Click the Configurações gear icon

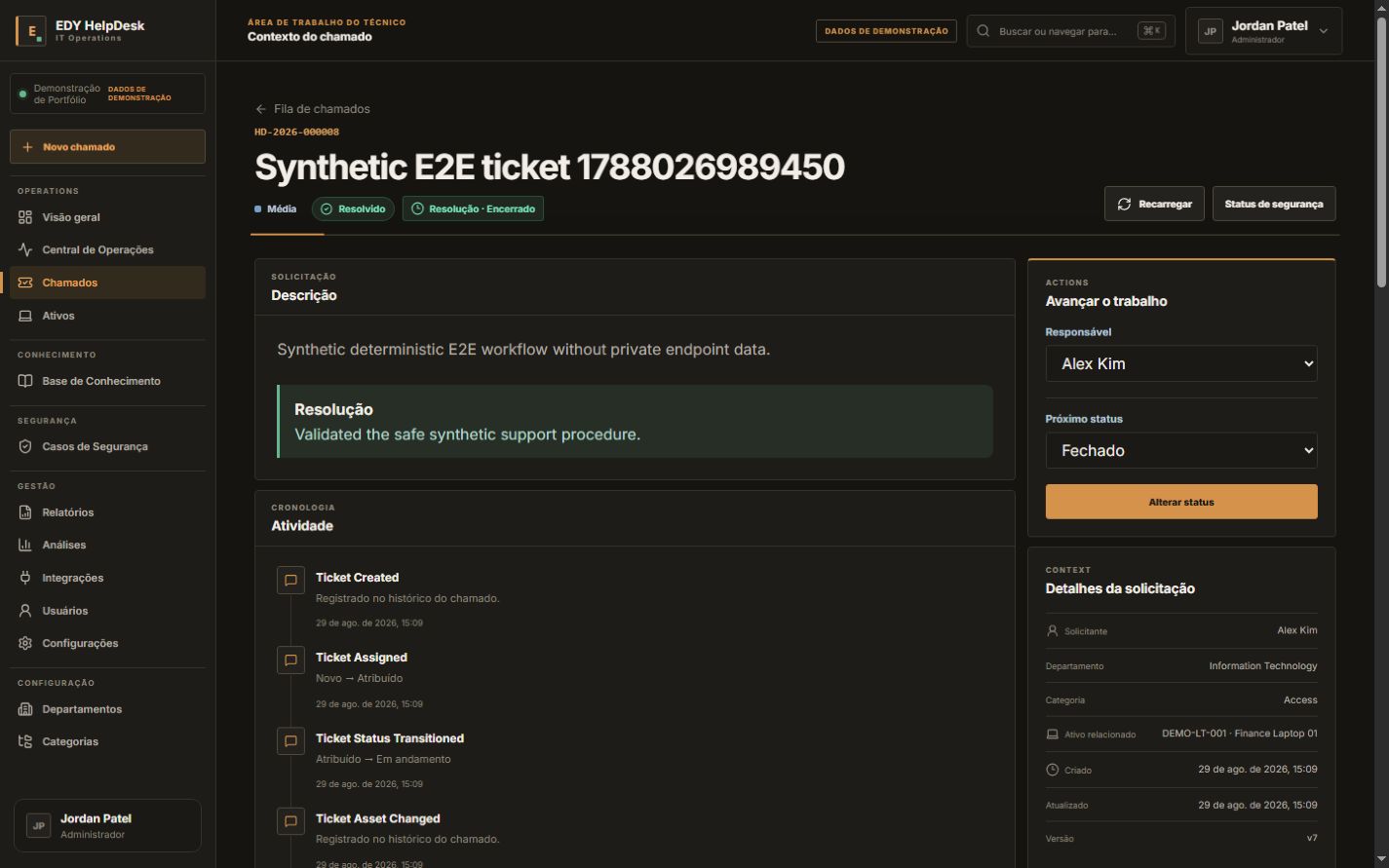(25, 643)
